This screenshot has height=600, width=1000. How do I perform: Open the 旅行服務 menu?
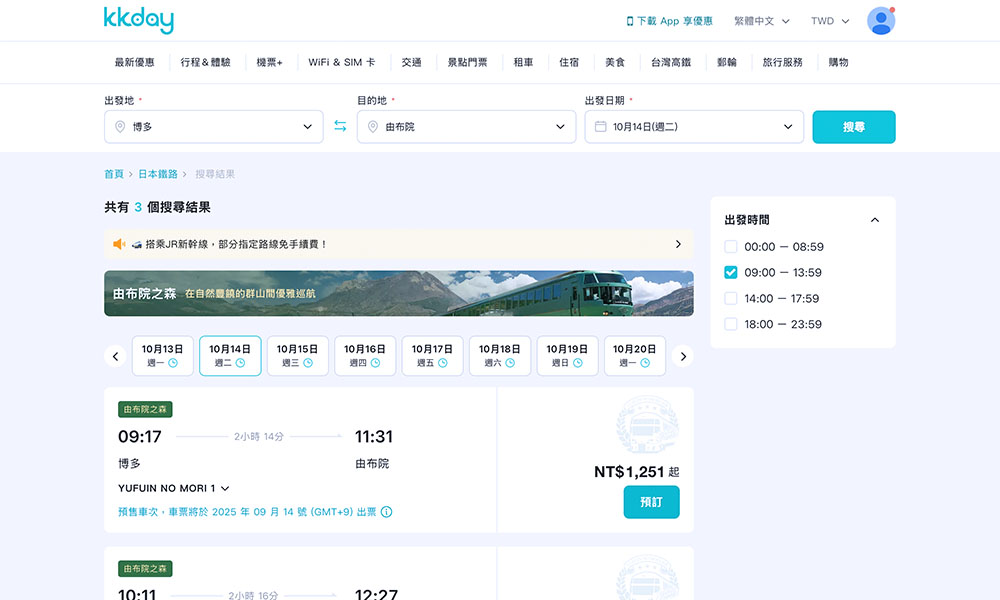click(x=783, y=62)
